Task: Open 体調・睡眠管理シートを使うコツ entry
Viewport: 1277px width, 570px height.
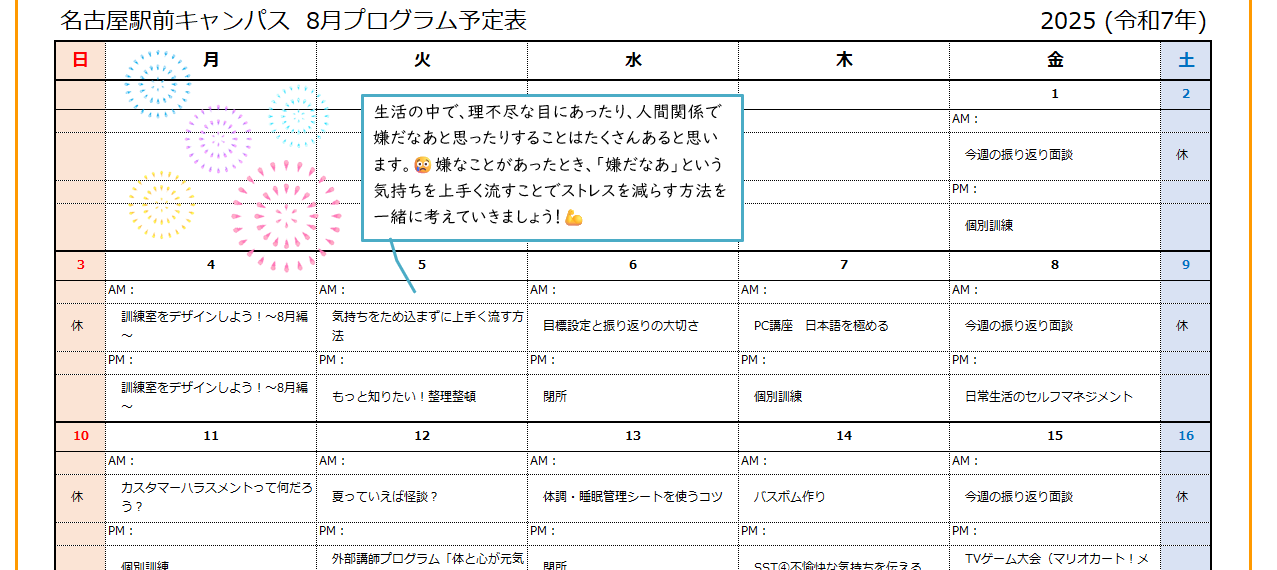Action: (x=632, y=496)
